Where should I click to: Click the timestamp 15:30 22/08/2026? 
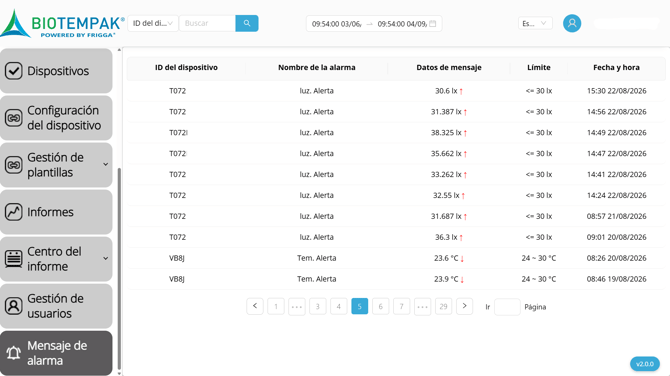(x=616, y=91)
